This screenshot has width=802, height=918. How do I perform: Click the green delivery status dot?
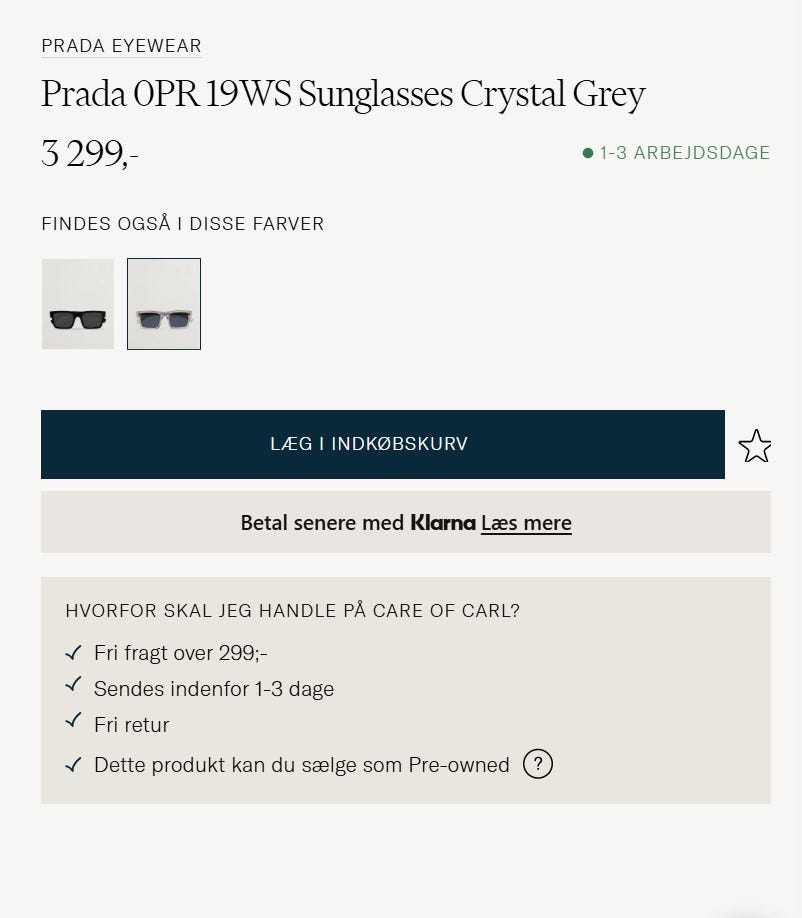(588, 154)
